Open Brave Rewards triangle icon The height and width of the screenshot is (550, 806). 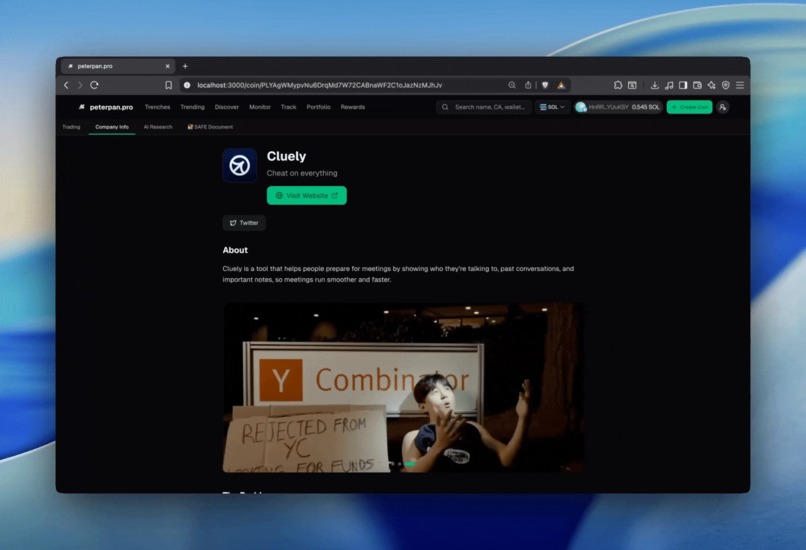coord(561,85)
